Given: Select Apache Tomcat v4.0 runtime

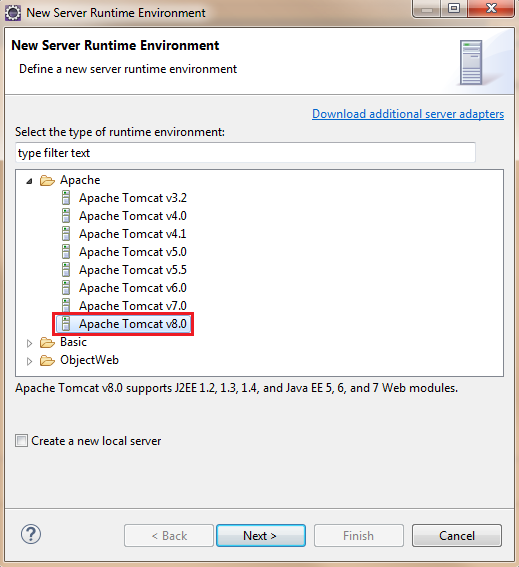Looking at the screenshot, I should coord(133,216).
